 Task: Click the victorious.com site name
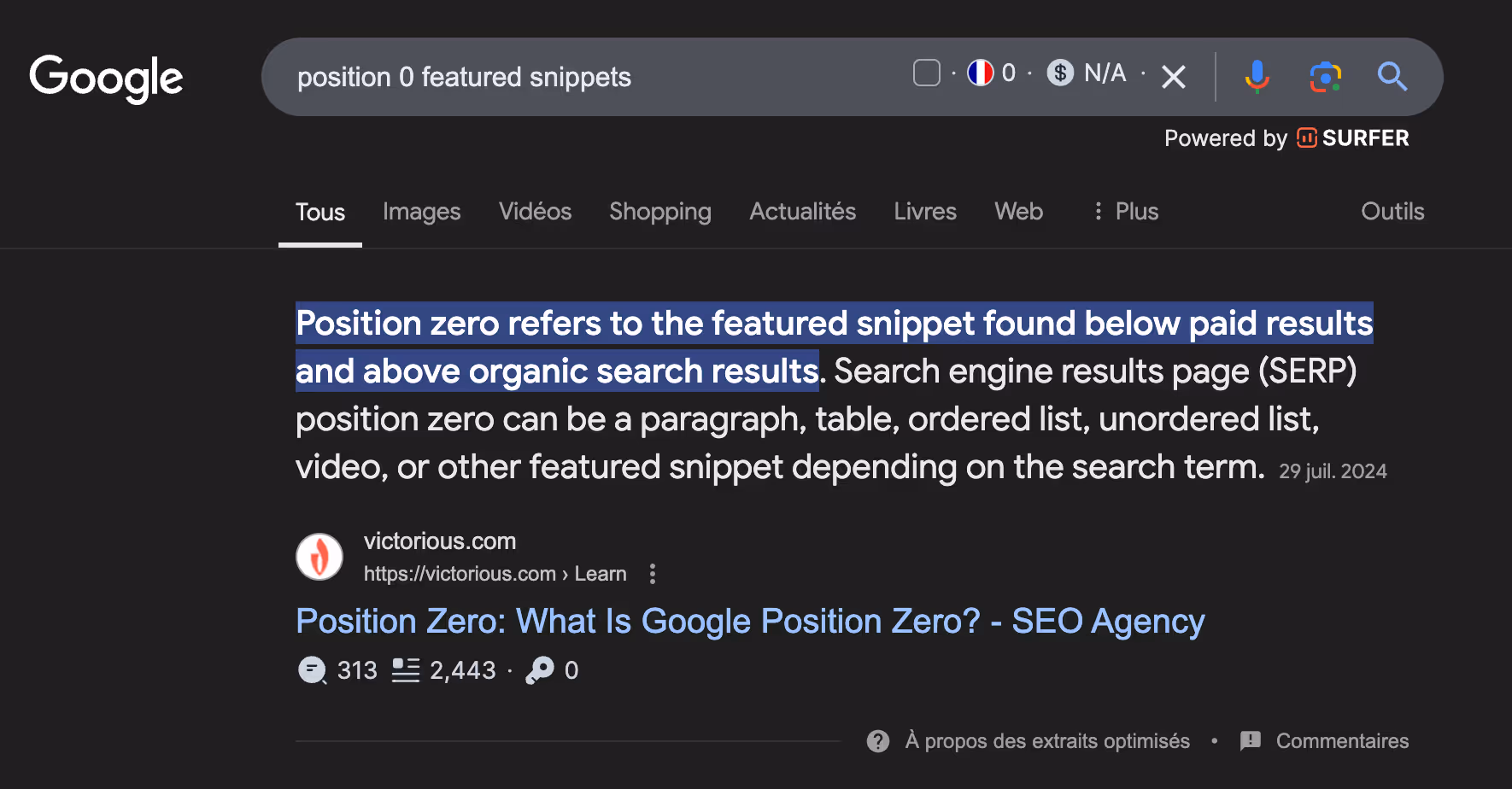pyautogui.click(x=440, y=541)
